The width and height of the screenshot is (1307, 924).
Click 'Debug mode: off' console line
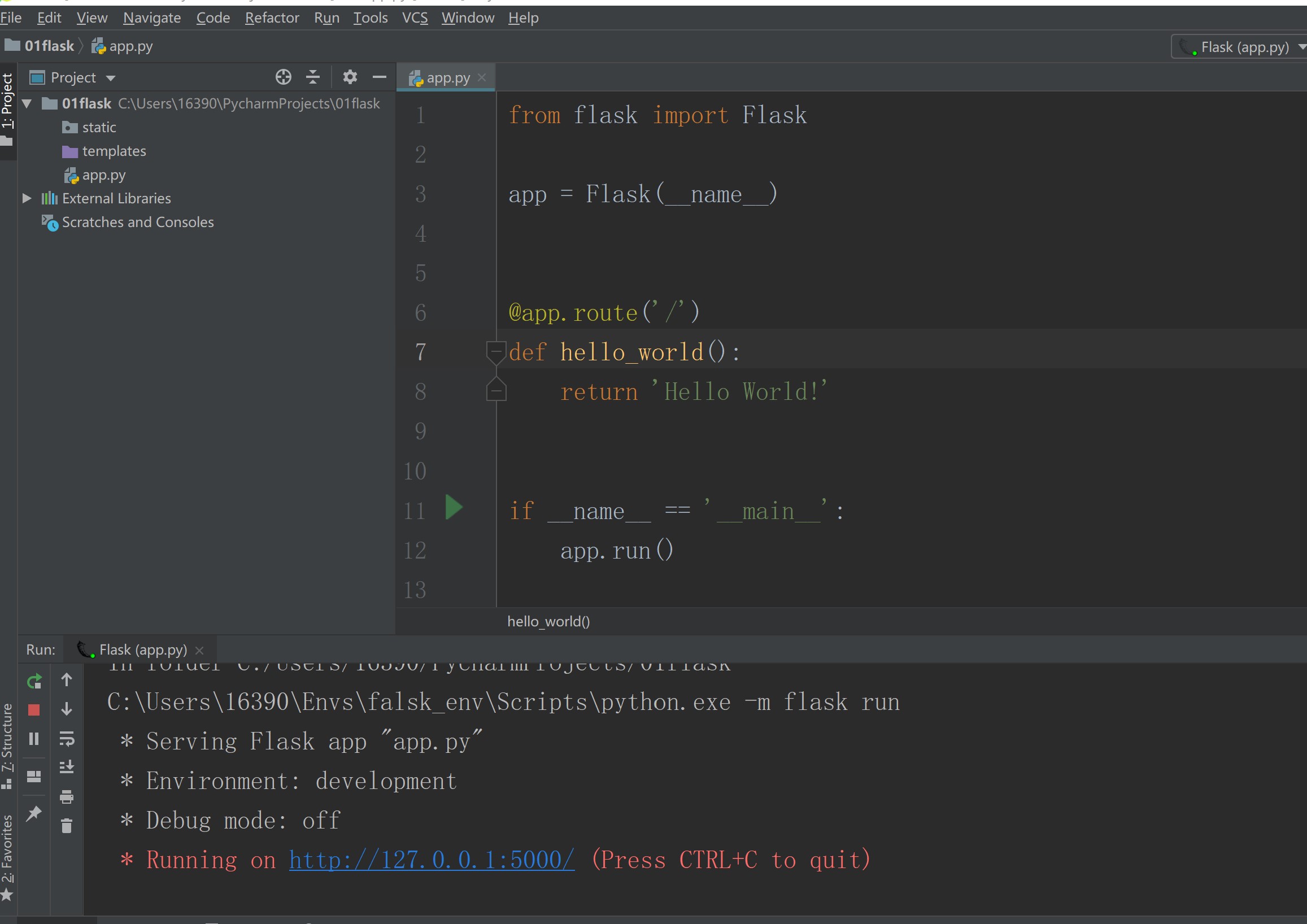pyautogui.click(x=230, y=821)
